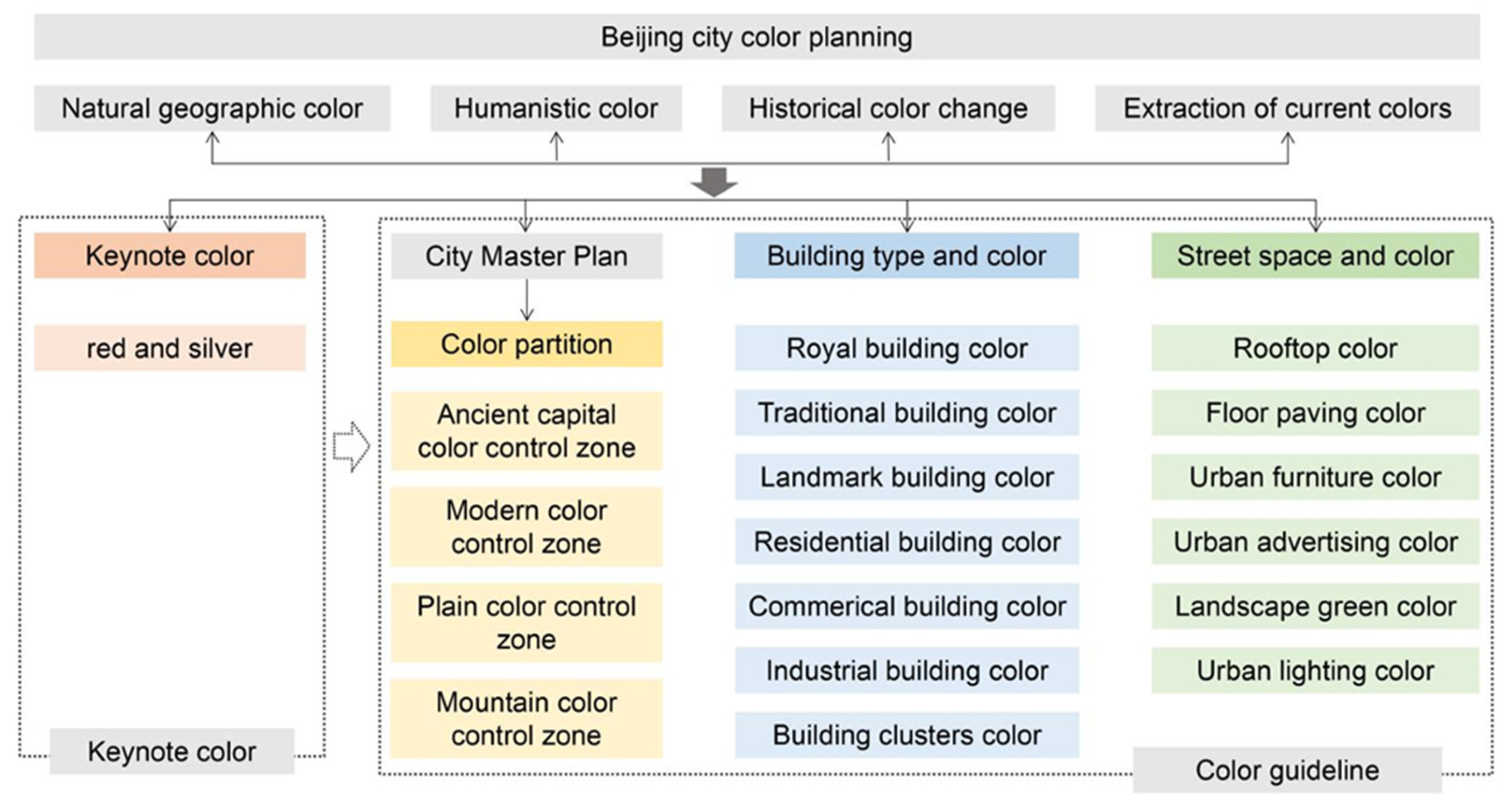Viewport: 1512px width, 809px height.
Task: Select the Humanistic color box
Action: coord(556,108)
